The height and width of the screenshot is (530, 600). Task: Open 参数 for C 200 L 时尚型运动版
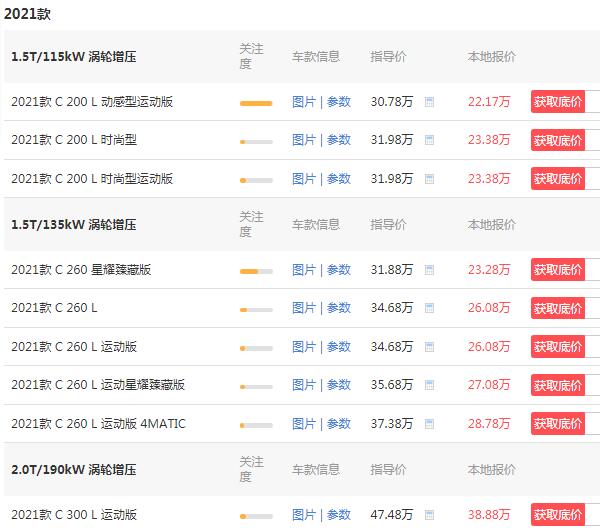[339, 179]
